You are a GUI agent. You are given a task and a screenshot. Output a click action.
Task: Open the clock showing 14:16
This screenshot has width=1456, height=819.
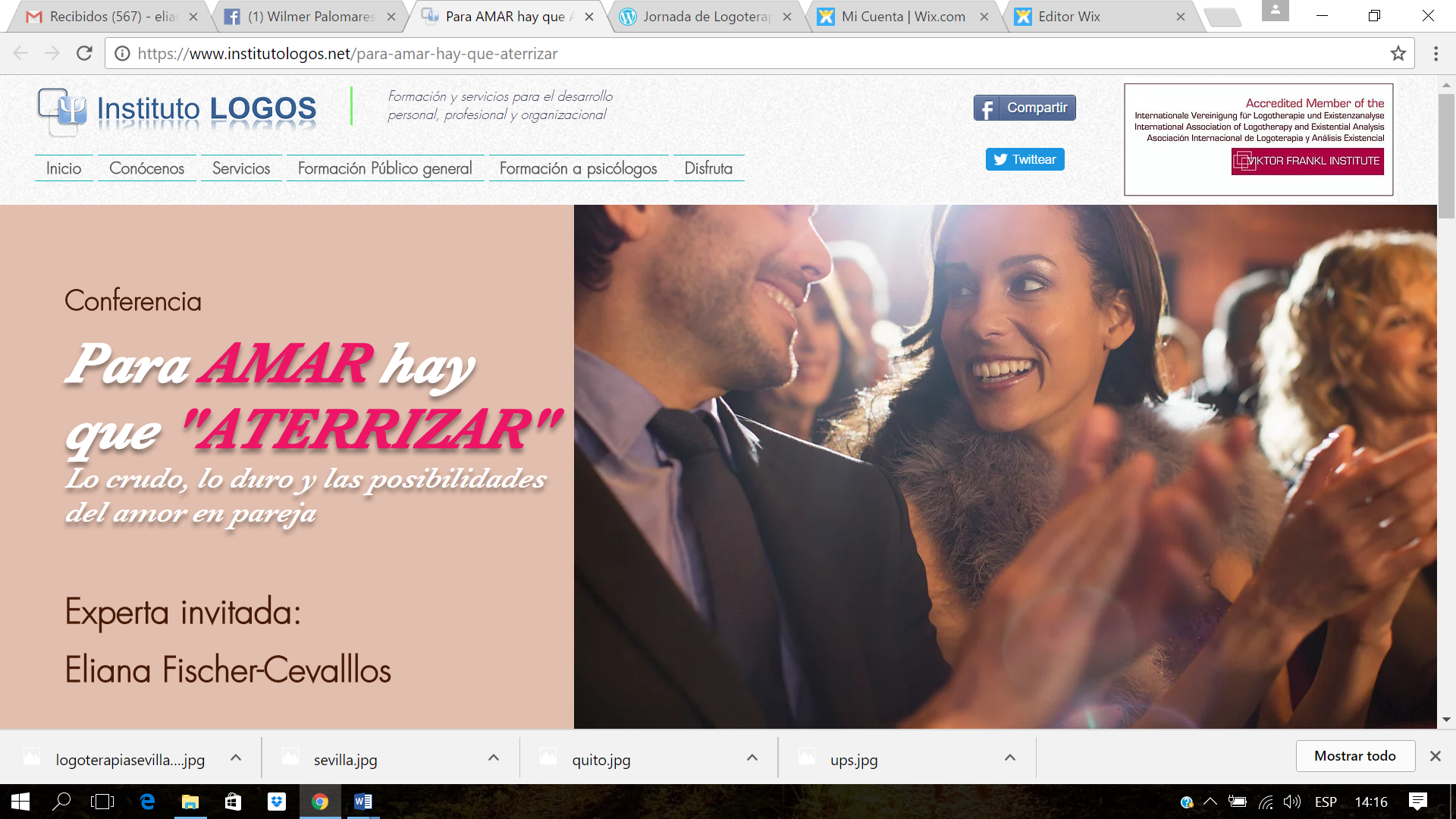click(x=1371, y=802)
